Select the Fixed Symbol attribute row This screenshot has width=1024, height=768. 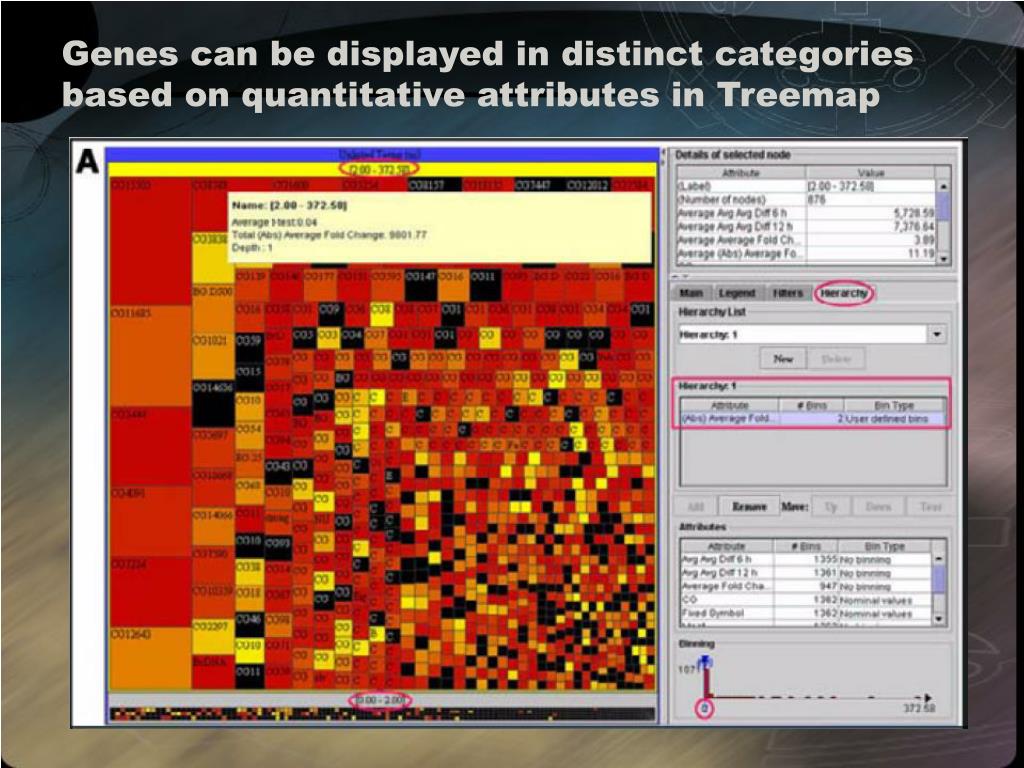(x=806, y=613)
